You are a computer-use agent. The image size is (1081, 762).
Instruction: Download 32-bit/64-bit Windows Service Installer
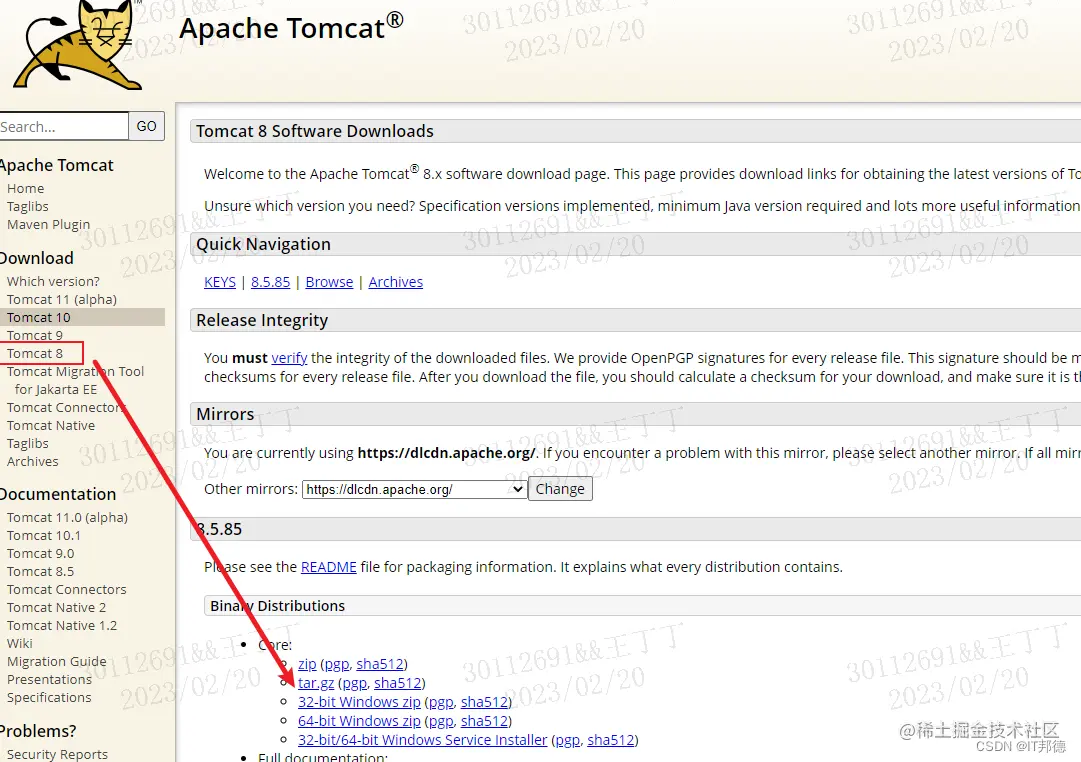pos(423,740)
